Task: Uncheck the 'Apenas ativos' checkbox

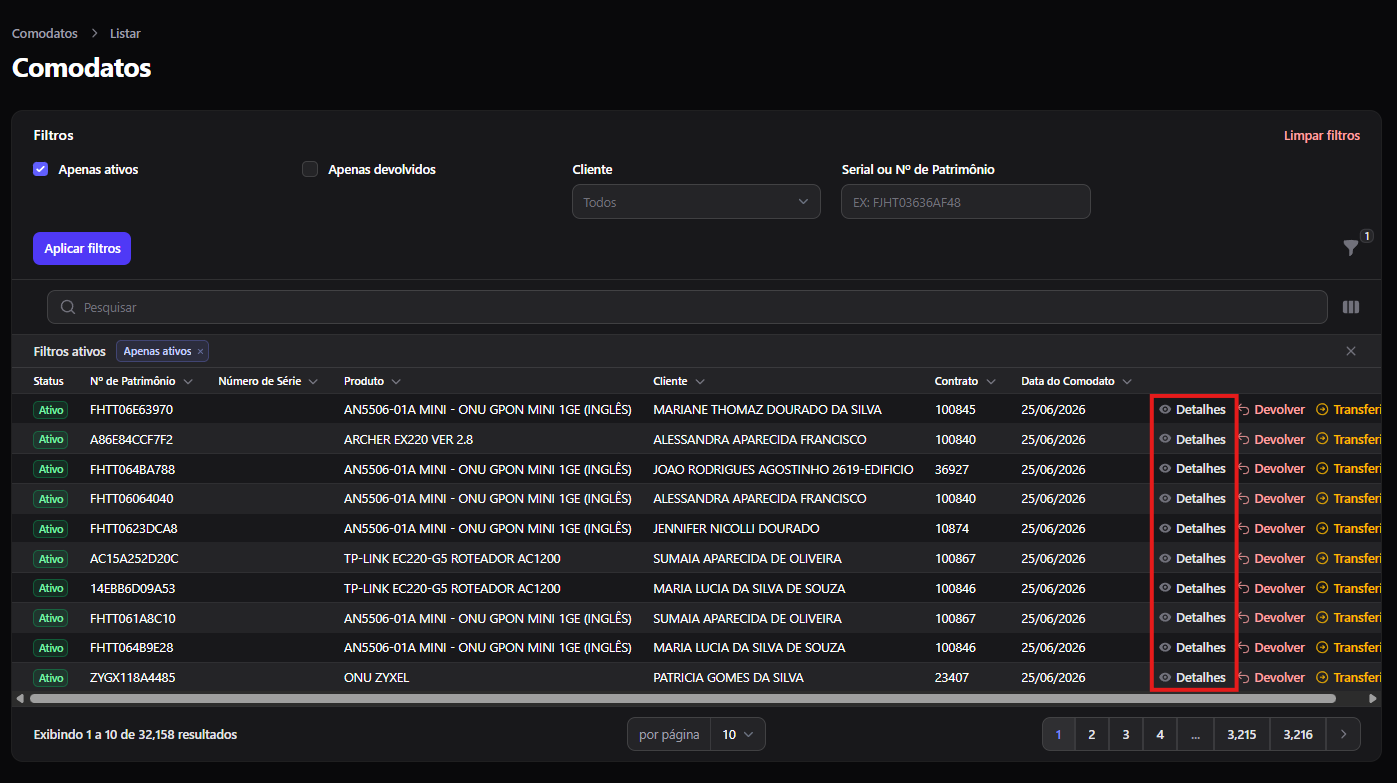Action: coord(41,169)
